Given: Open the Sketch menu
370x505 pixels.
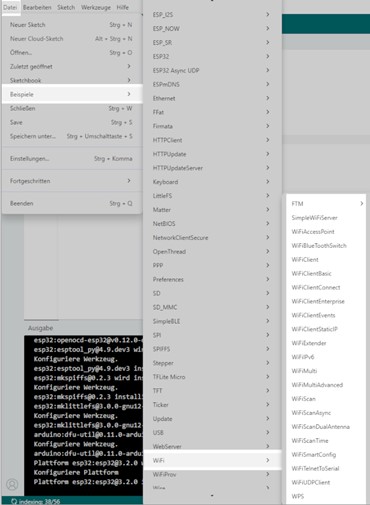Looking at the screenshot, I should click(x=66, y=7).
